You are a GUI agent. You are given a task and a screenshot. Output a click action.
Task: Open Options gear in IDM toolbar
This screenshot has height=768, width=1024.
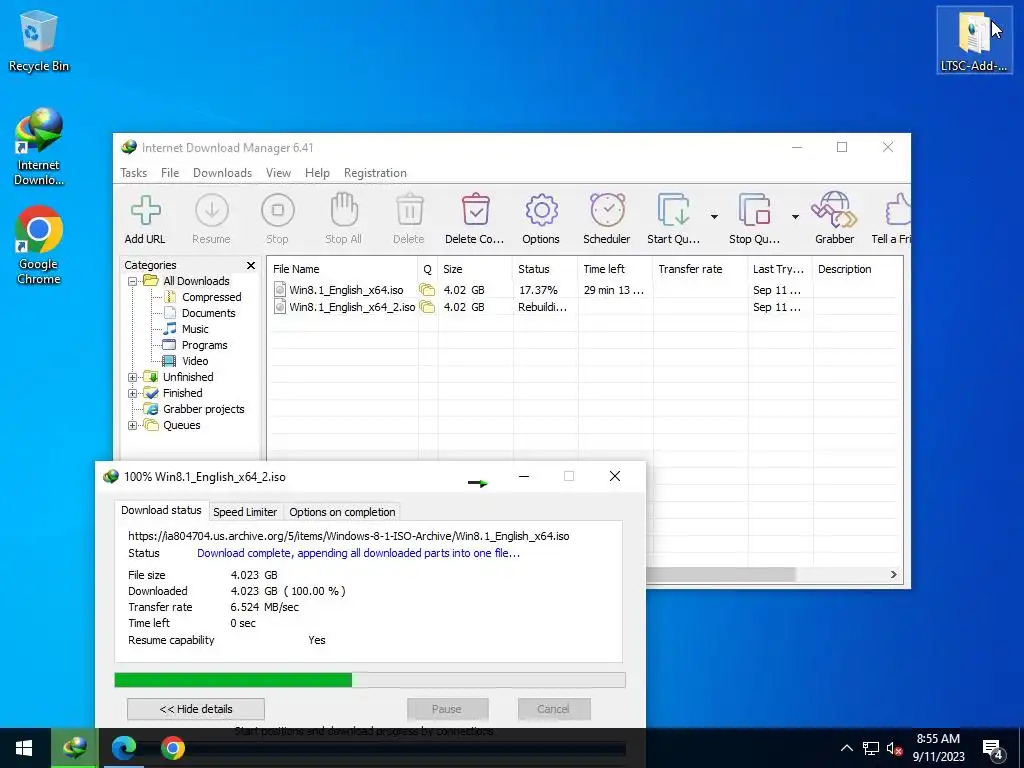coord(541,210)
